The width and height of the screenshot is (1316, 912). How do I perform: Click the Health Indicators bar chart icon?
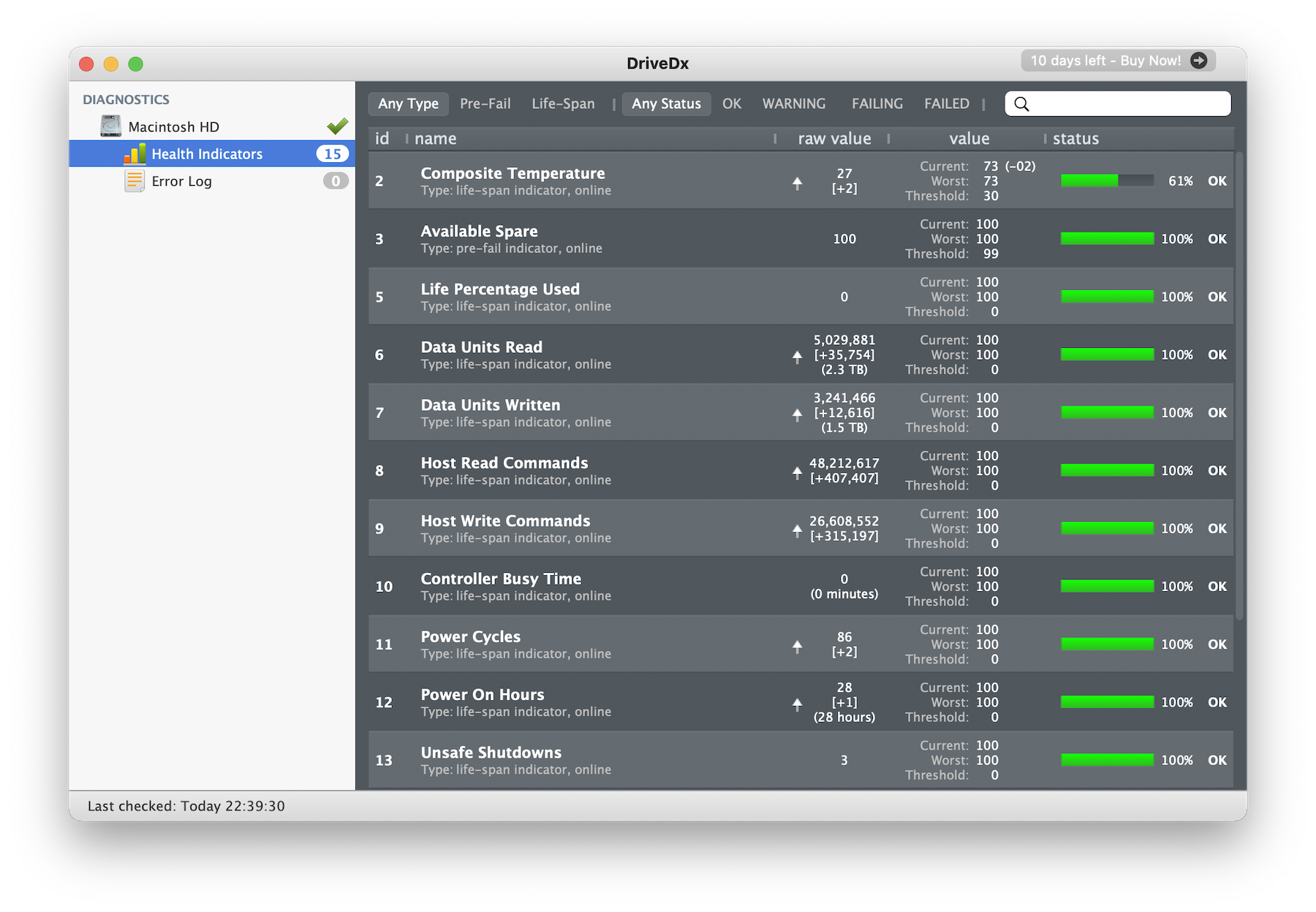[x=135, y=153]
